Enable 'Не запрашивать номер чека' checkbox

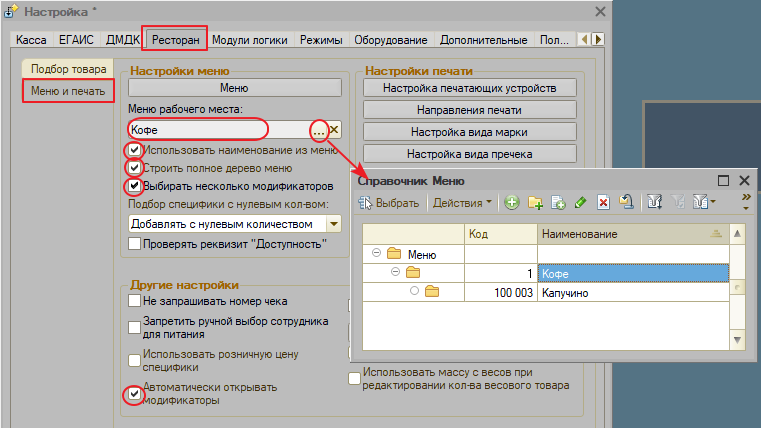[x=135, y=301]
